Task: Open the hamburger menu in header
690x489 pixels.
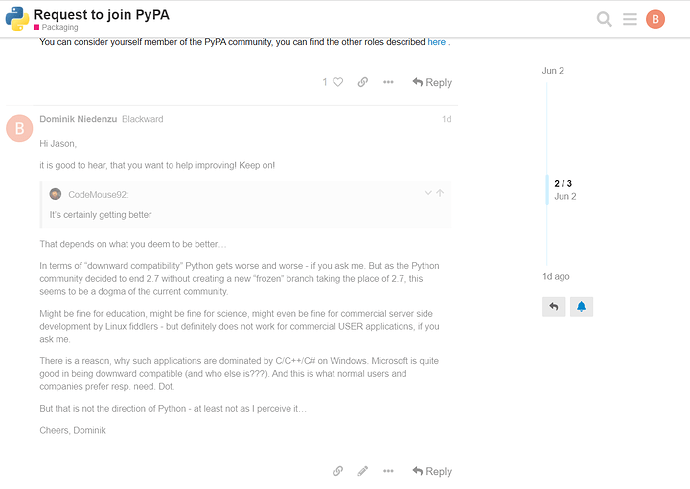Action: coord(630,19)
